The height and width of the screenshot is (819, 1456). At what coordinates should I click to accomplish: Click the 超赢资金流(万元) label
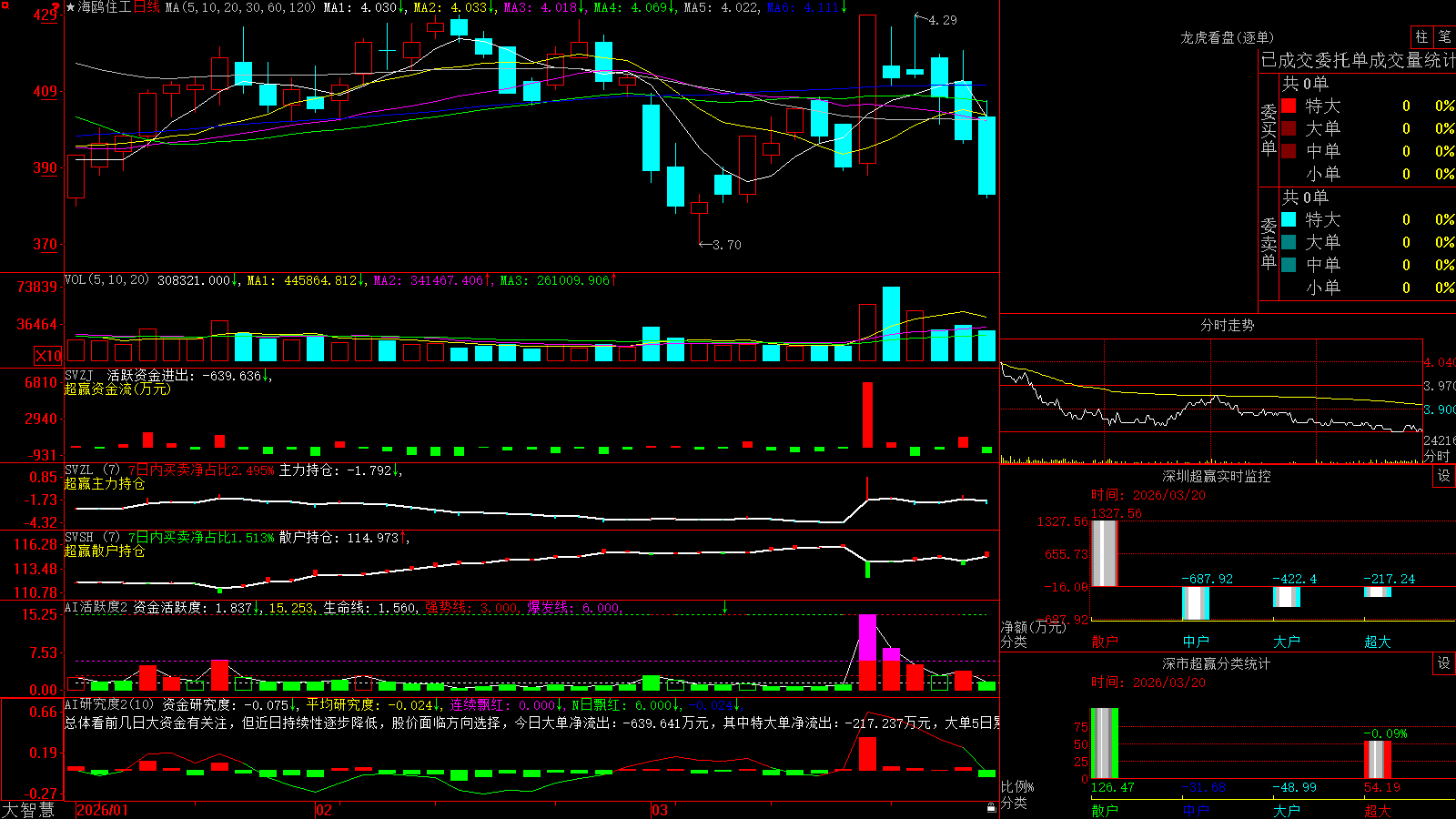click(117, 389)
